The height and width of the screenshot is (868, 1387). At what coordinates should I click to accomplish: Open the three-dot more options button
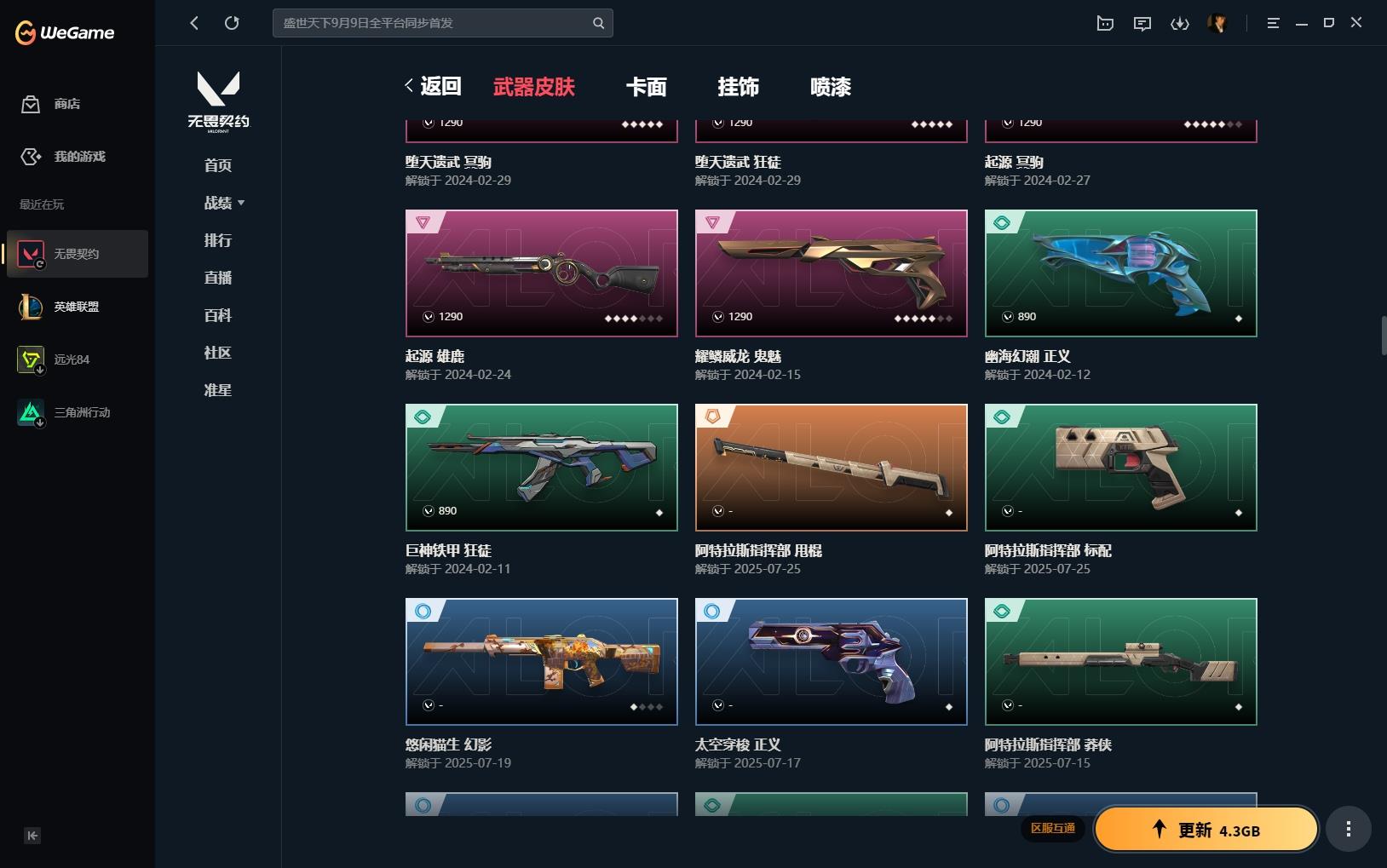[x=1348, y=829]
